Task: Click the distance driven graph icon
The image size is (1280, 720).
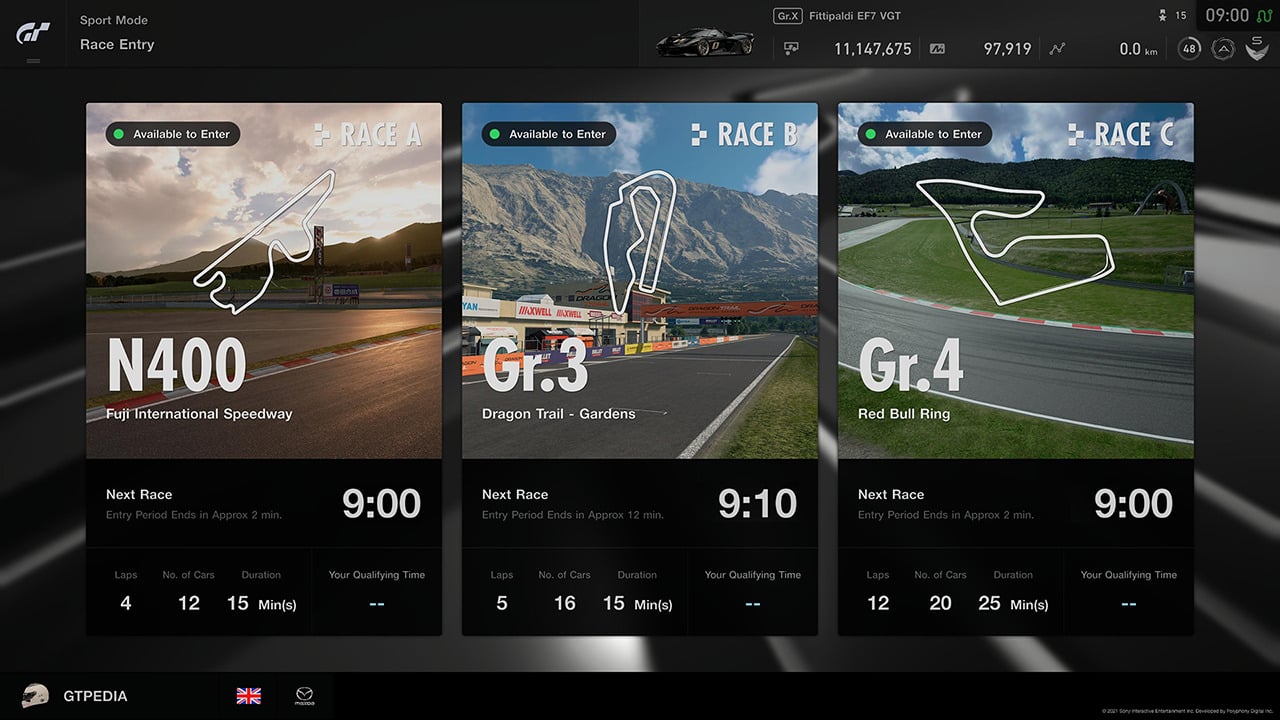Action: point(1057,48)
